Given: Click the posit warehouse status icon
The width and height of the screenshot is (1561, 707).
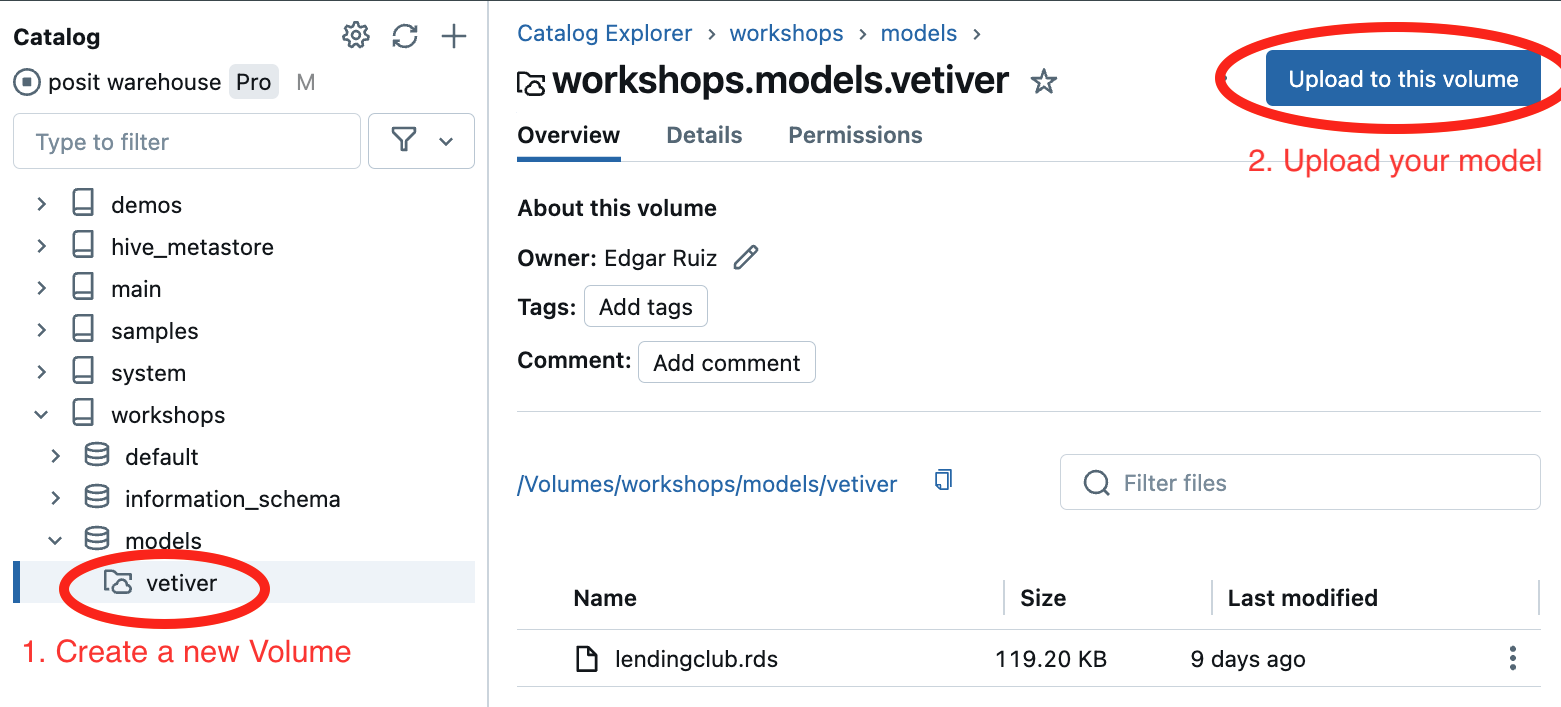Looking at the screenshot, I should pyautogui.click(x=27, y=82).
